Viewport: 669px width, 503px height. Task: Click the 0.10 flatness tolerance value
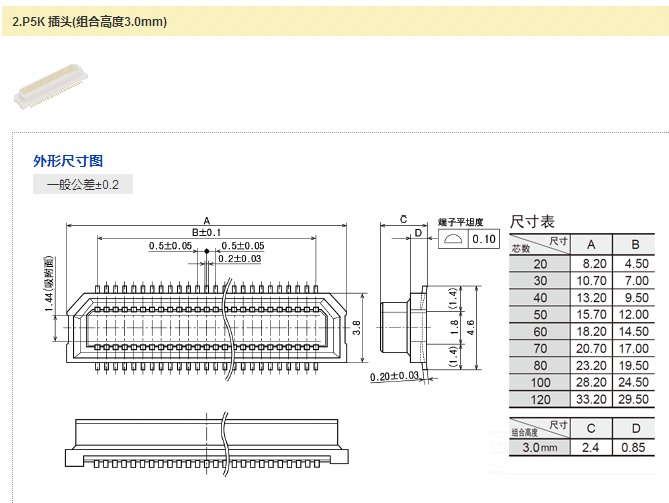484,239
